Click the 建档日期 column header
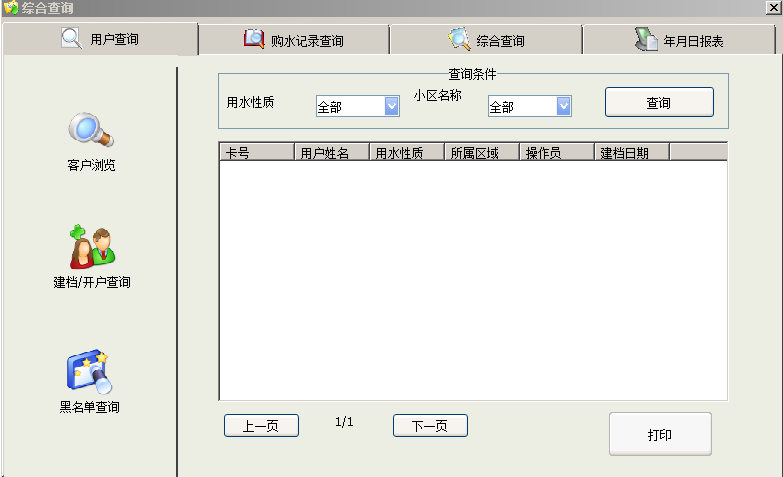Image resolution: width=783 pixels, height=477 pixels. [x=632, y=152]
